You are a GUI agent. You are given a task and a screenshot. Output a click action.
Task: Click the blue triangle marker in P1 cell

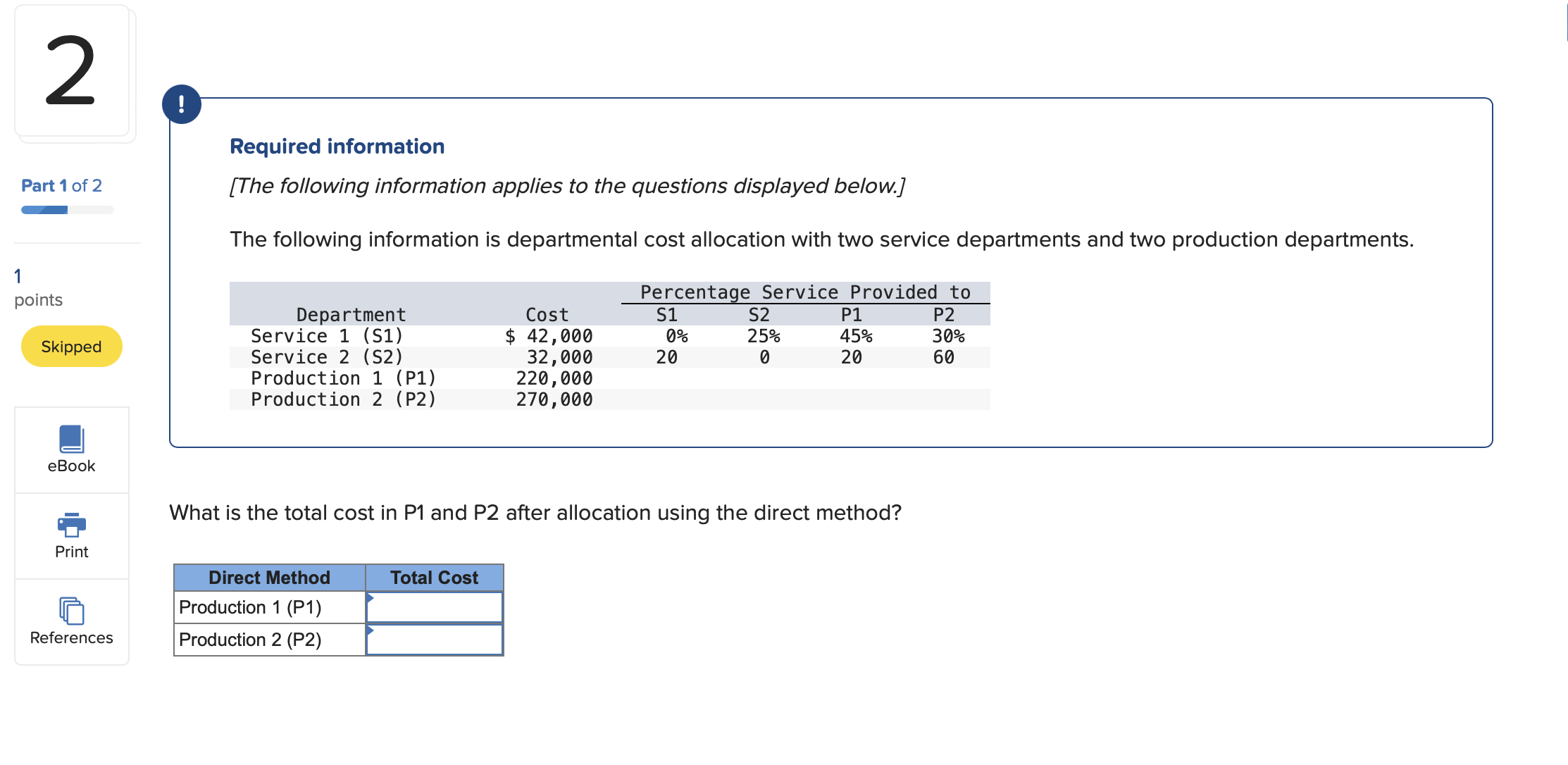tap(370, 598)
